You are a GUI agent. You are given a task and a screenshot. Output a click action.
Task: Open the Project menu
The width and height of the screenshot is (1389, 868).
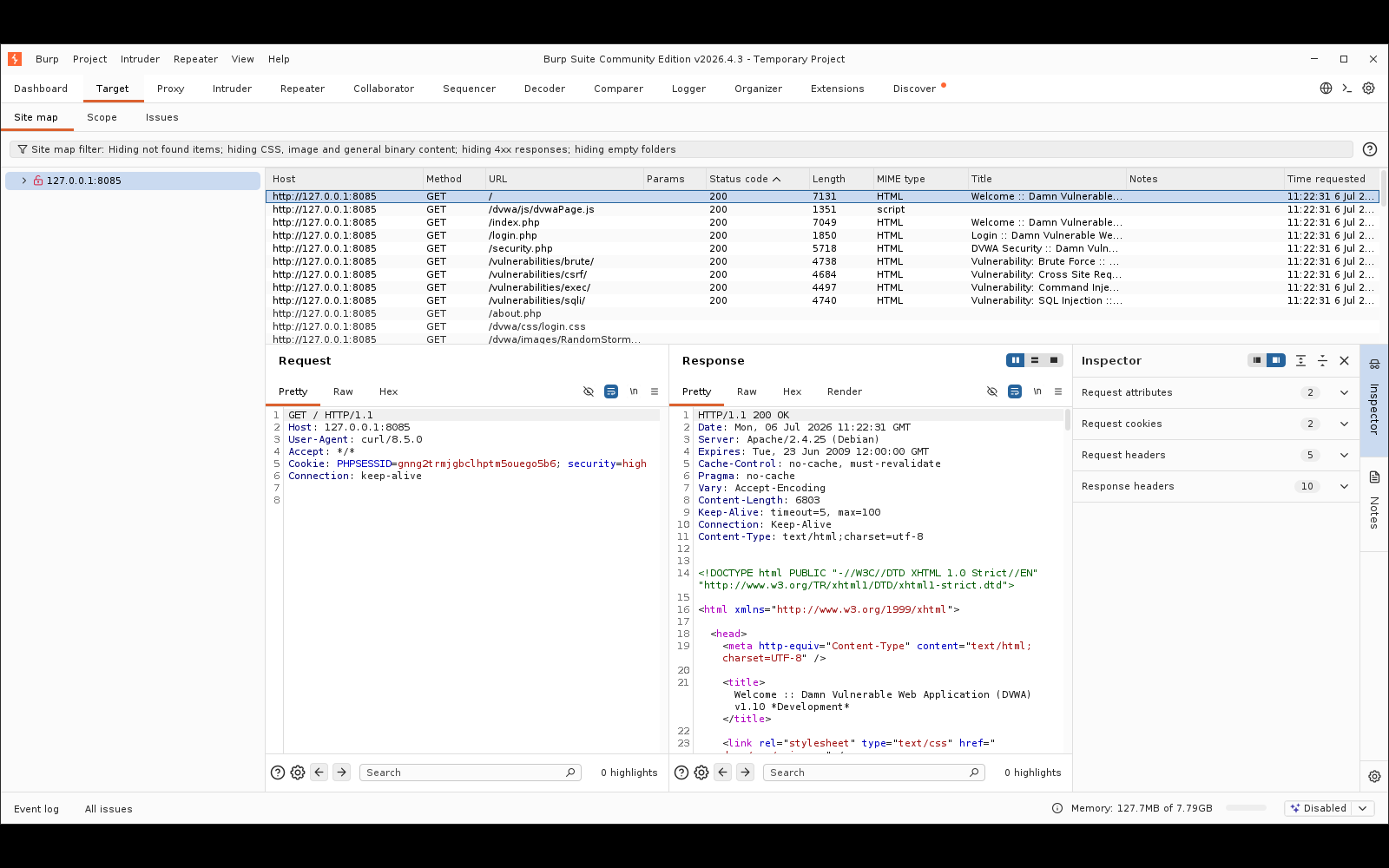point(89,59)
